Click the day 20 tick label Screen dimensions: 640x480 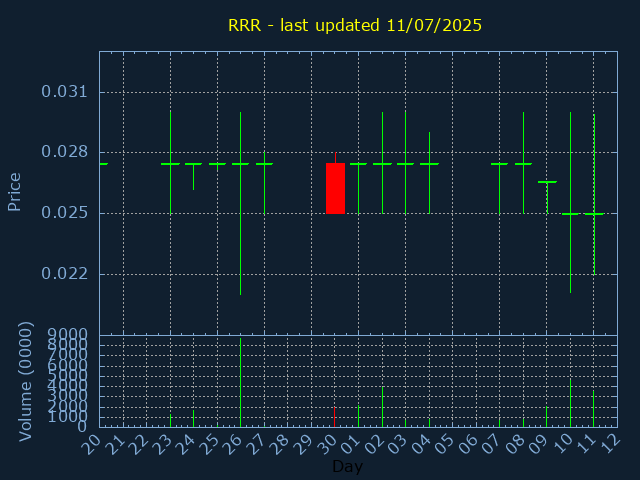[x=91, y=444]
